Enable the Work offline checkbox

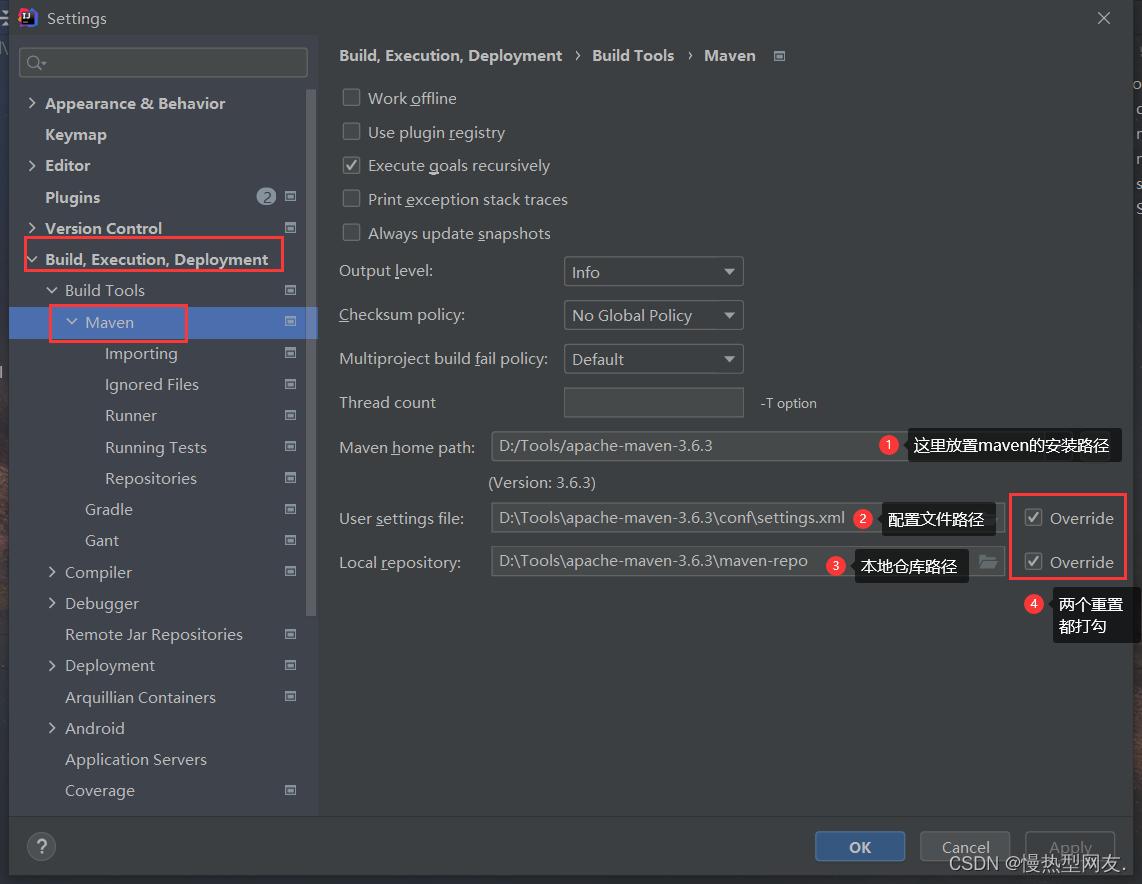point(351,98)
